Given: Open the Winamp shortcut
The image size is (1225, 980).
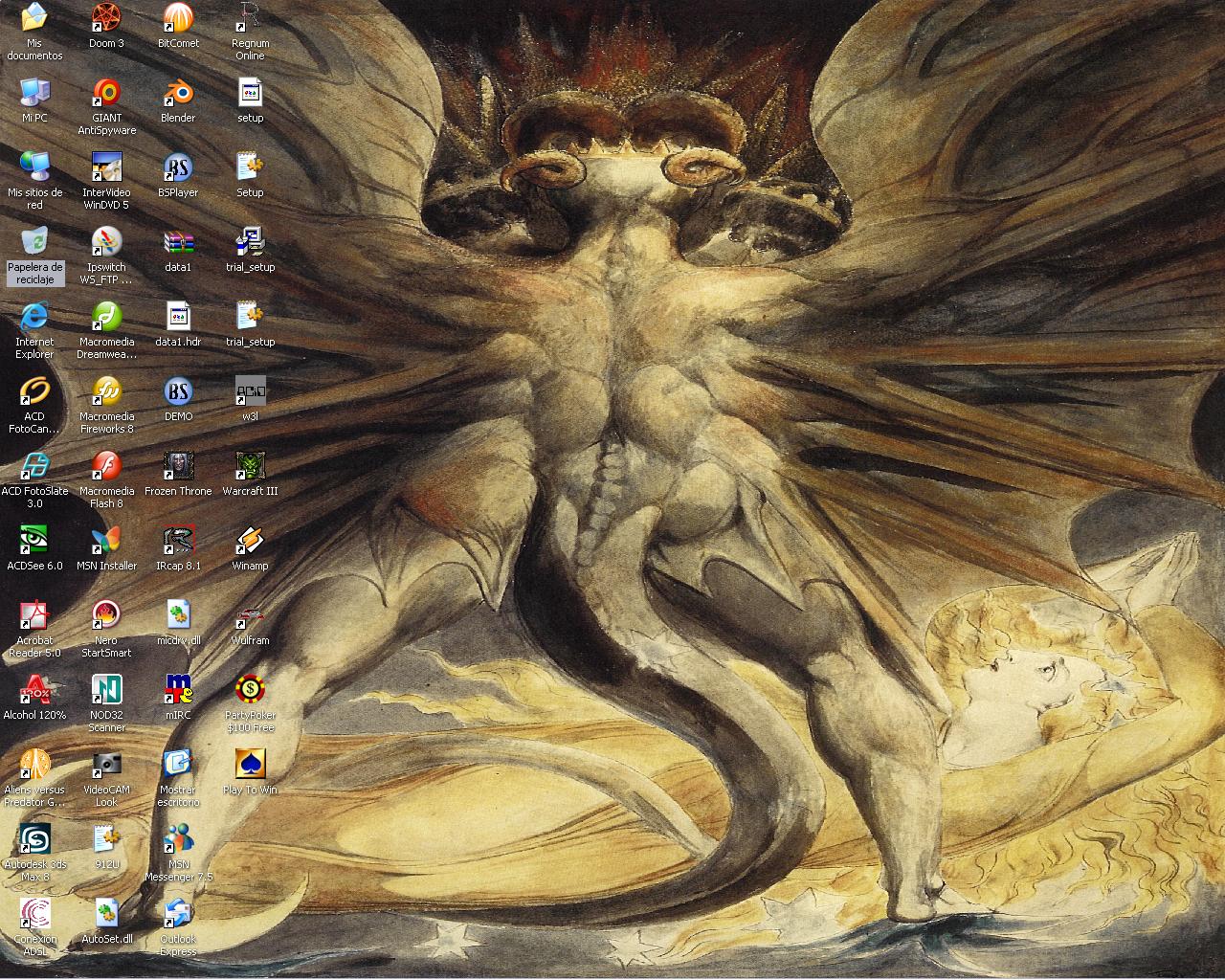Looking at the screenshot, I should coord(250,540).
